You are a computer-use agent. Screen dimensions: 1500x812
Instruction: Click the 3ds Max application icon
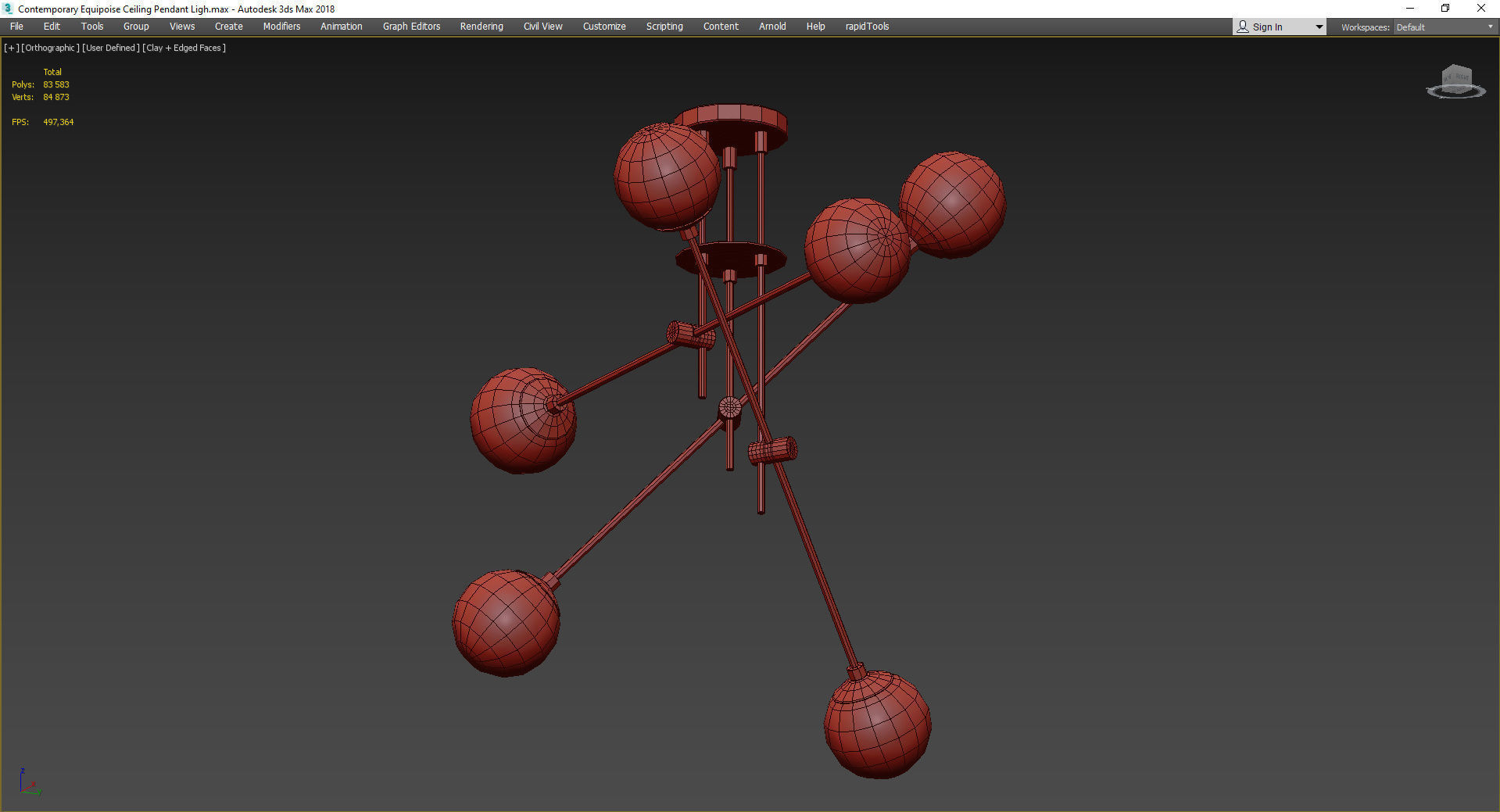click(9, 9)
